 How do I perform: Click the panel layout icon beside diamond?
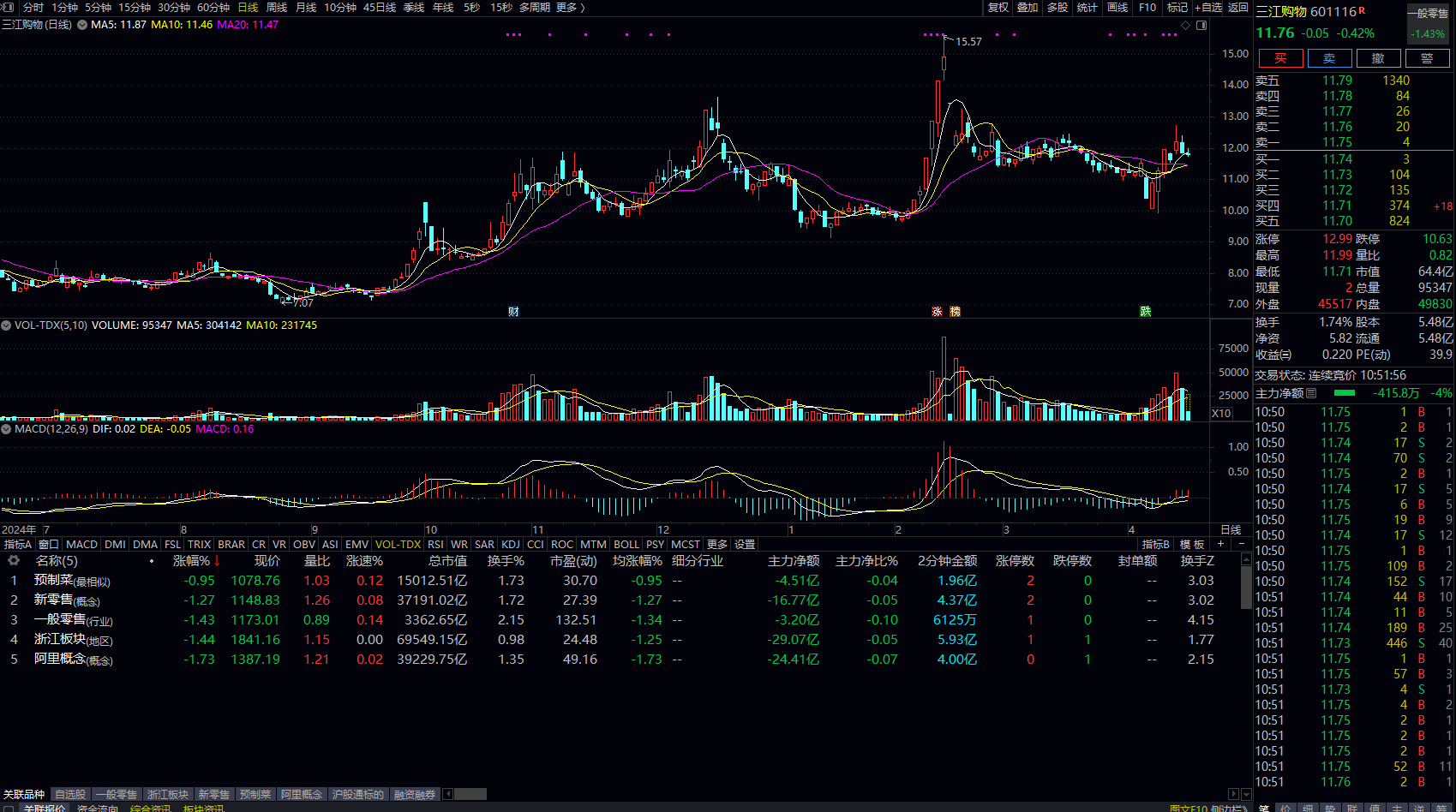coord(1201,26)
